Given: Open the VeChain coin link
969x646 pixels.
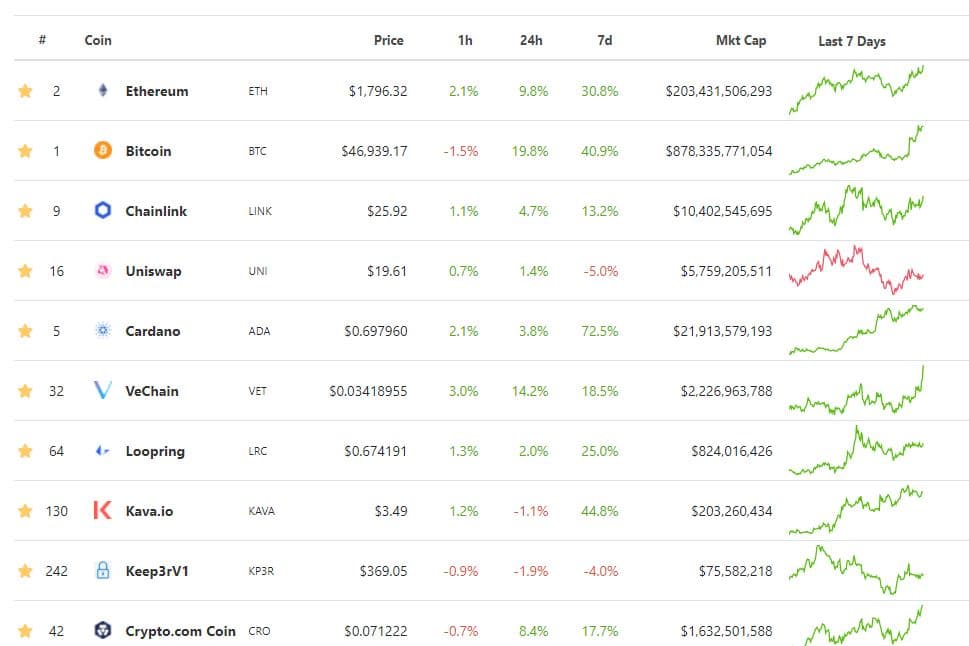Looking at the screenshot, I should 152,391.
